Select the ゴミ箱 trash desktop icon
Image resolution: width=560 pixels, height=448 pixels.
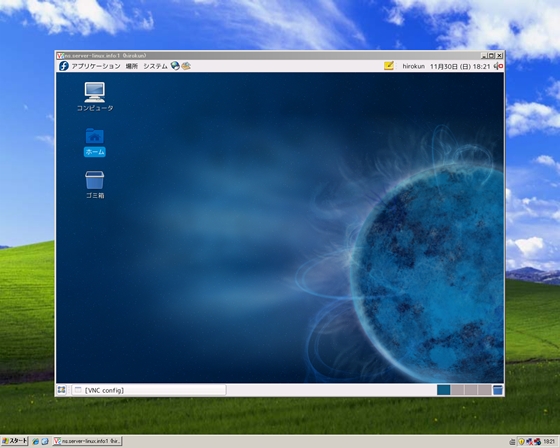click(95, 184)
